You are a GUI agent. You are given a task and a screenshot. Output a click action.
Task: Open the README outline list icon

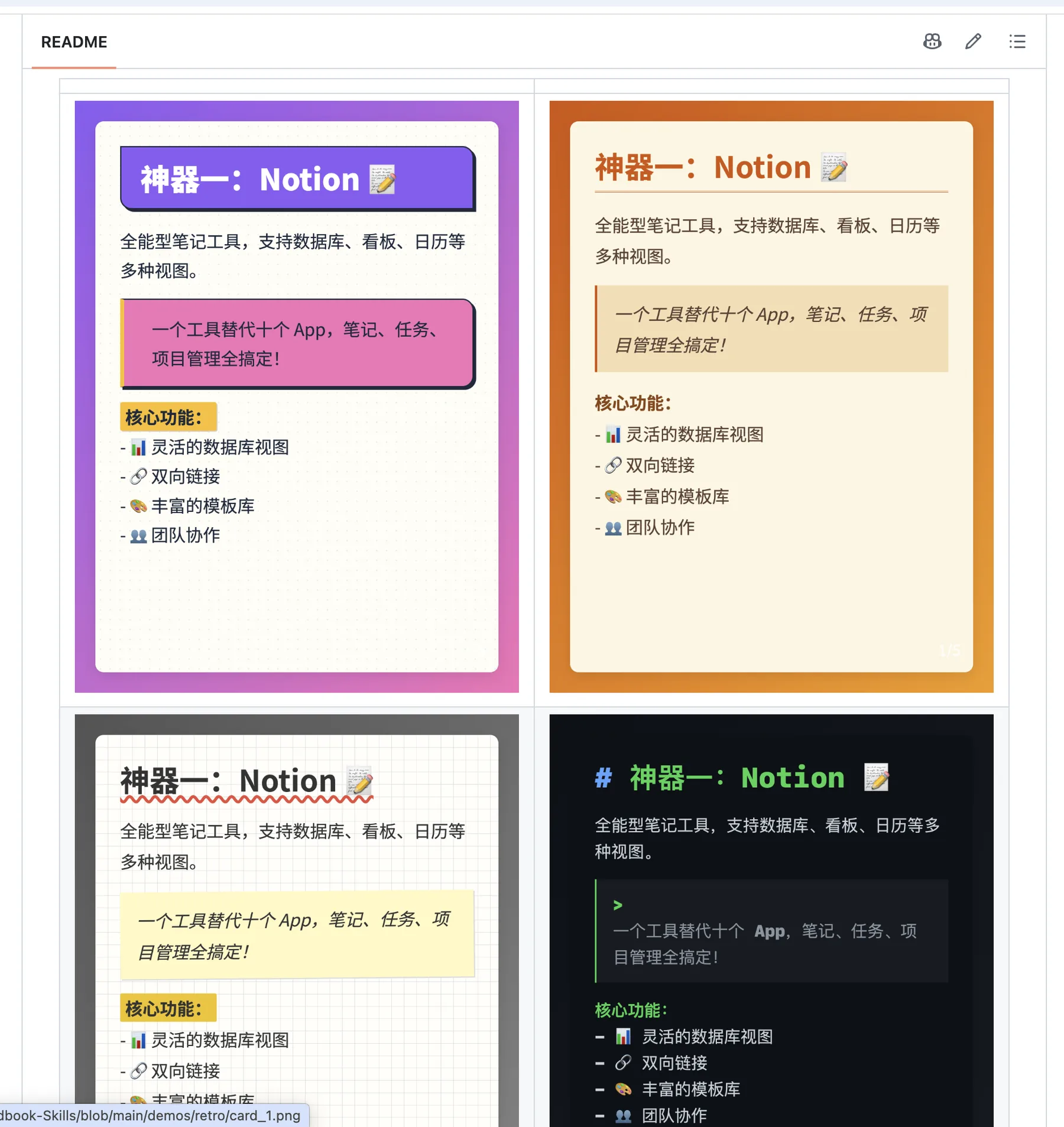pyautogui.click(x=1017, y=41)
